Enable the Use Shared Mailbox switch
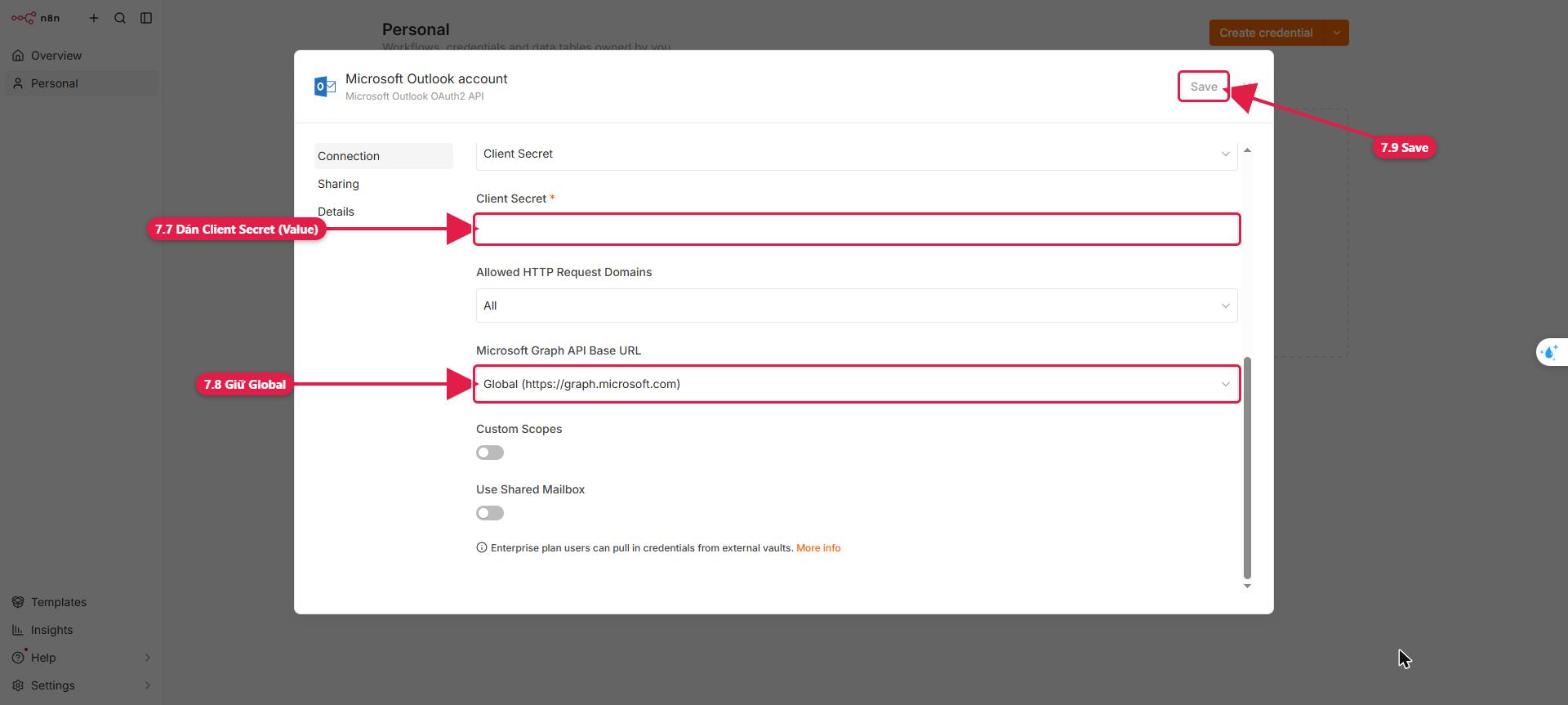 pos(490,513)
